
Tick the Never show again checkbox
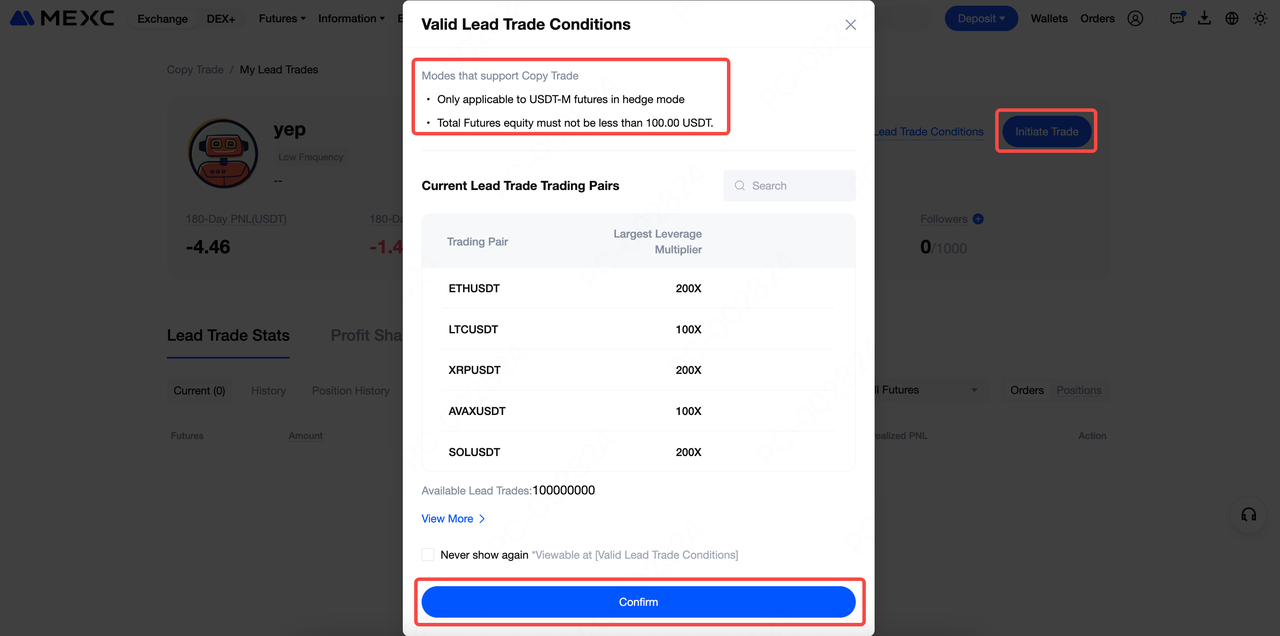[x=428, y=555]
